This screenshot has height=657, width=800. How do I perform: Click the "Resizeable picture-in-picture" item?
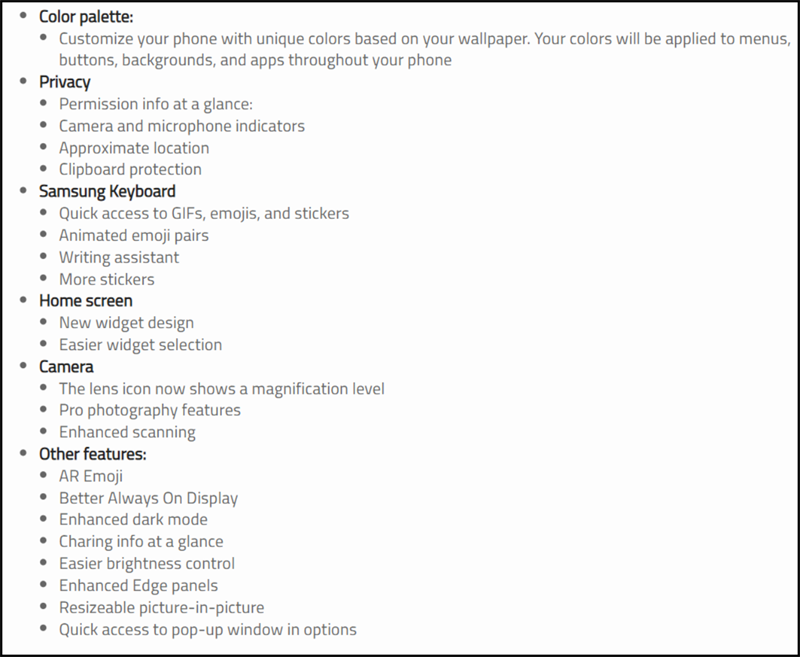coord(161,608)
